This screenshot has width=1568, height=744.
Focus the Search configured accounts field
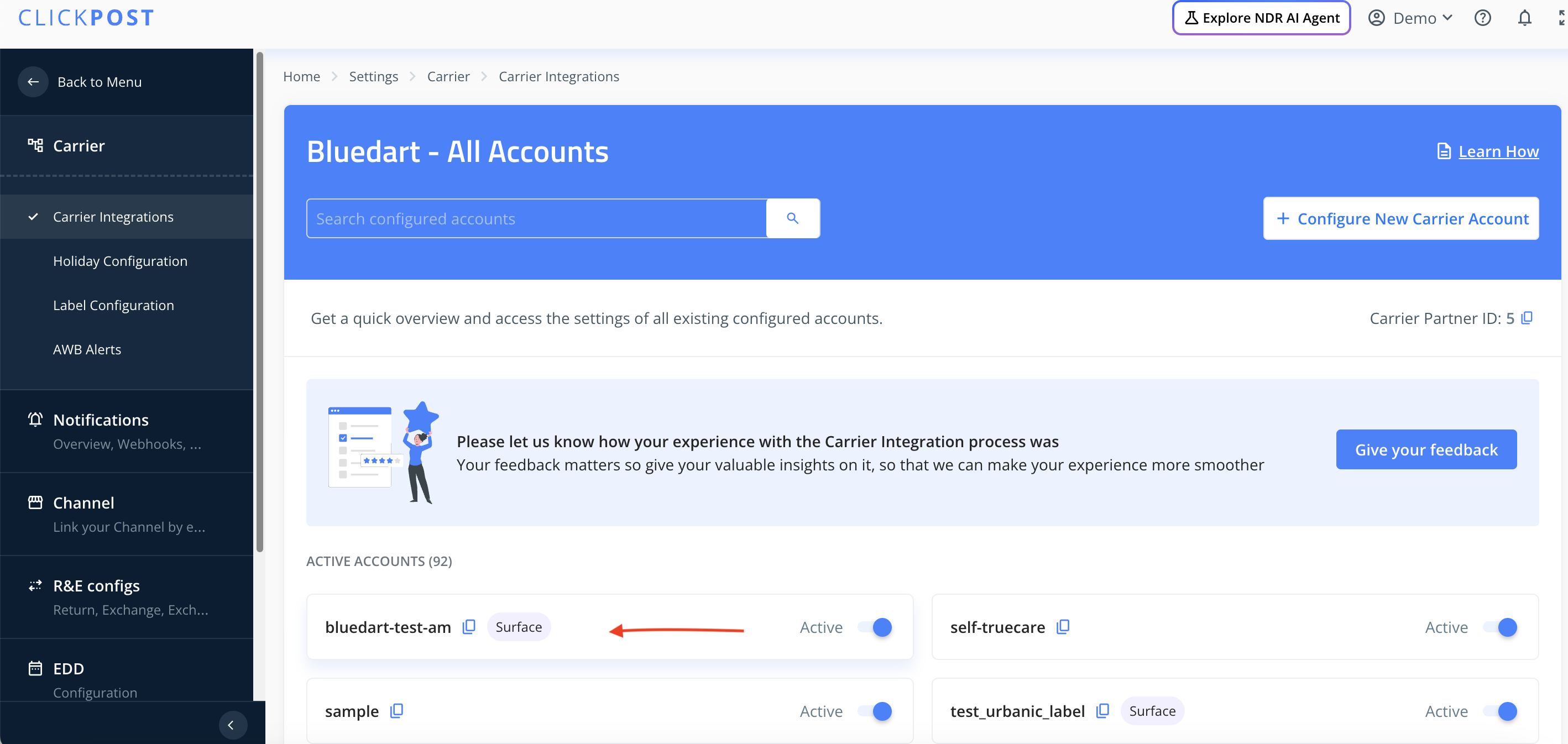pyautogui.click(x=536, y=218)
